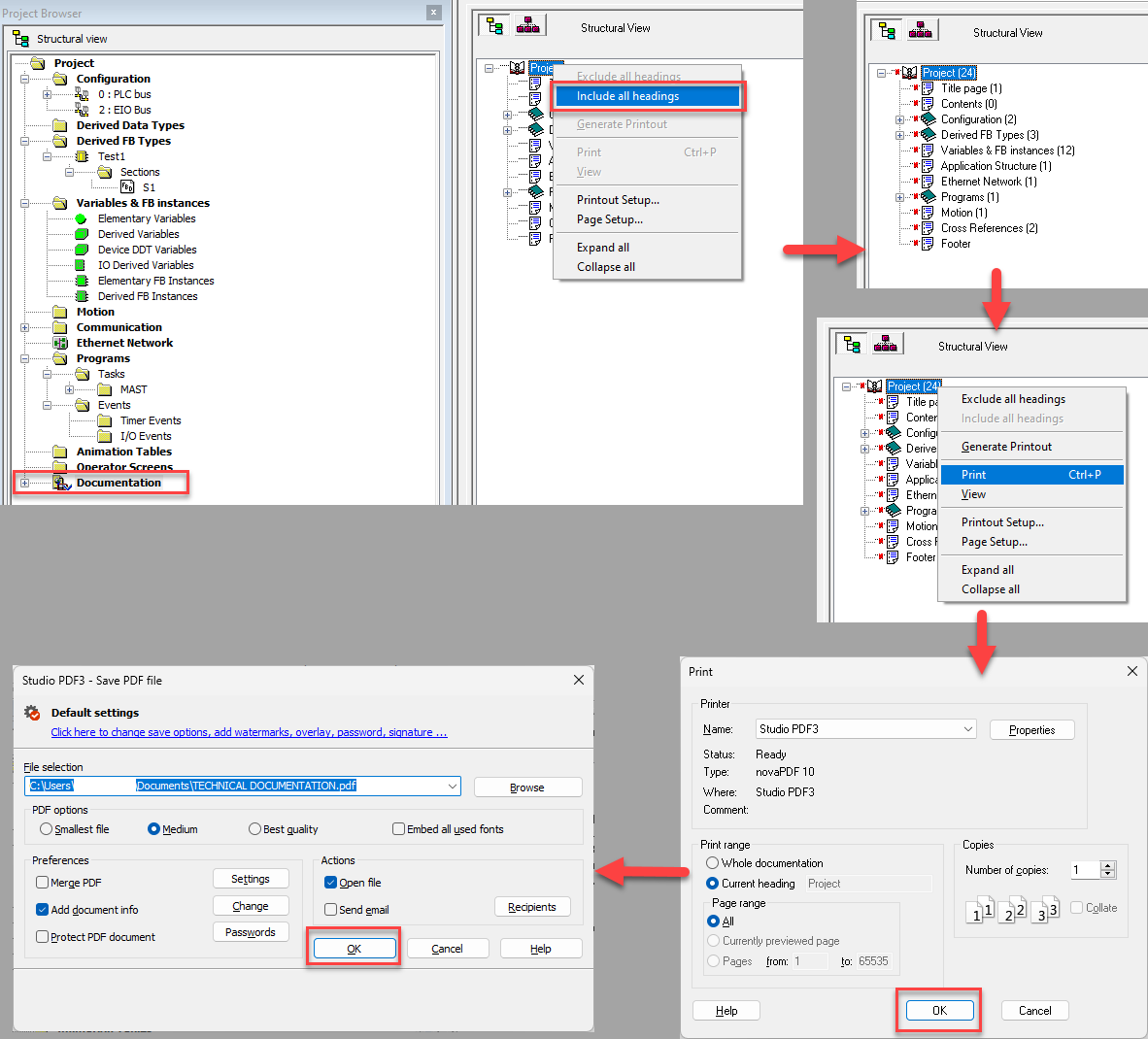Click the Browse button
Image resolution: width=1148 pixels, height=1039 pixels.
coord(527,788)
